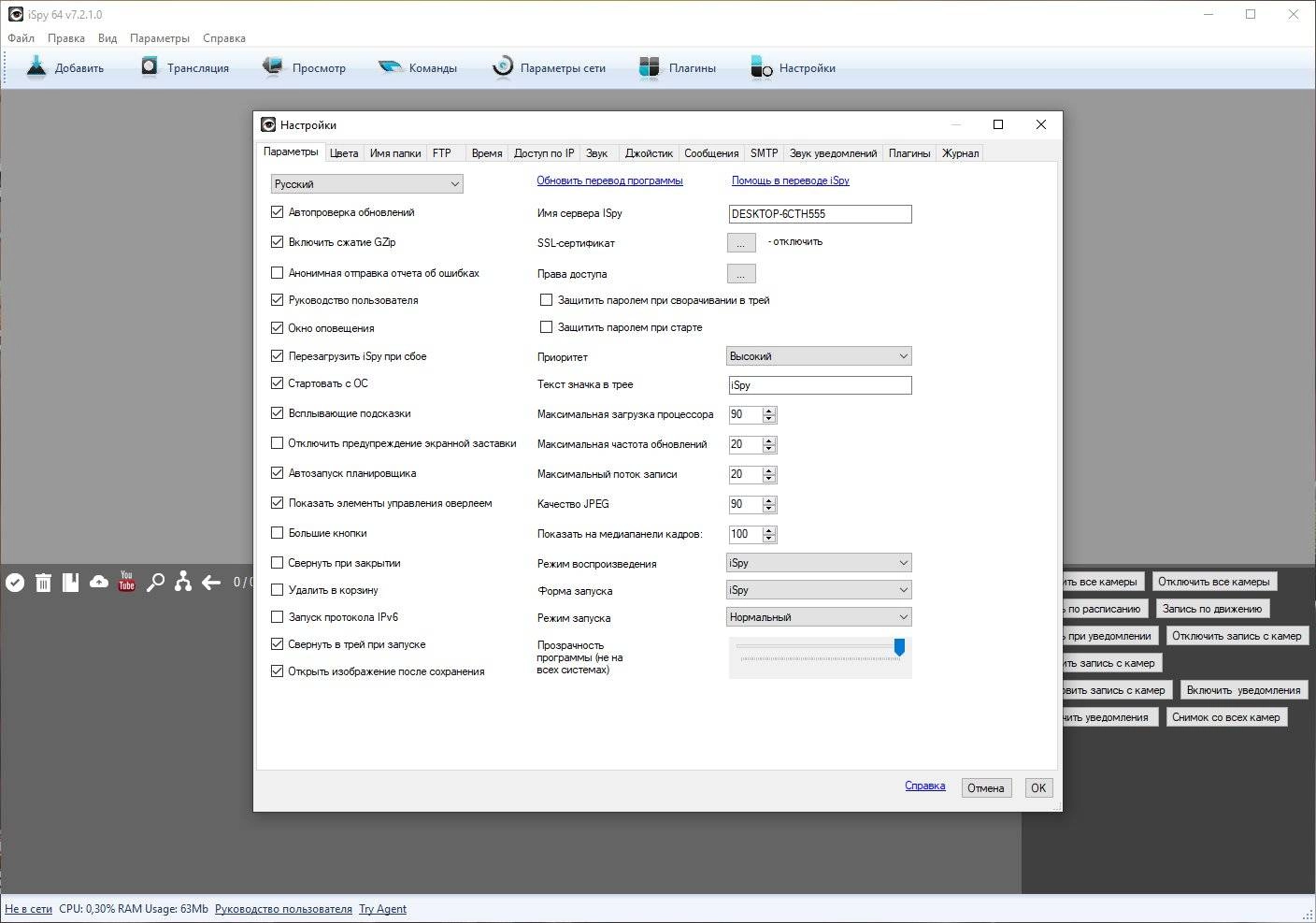The width and height of the screenshot is (1316, 923).
Task: Increase Максимальный поток записи spinner up
Action: point(769,470)
